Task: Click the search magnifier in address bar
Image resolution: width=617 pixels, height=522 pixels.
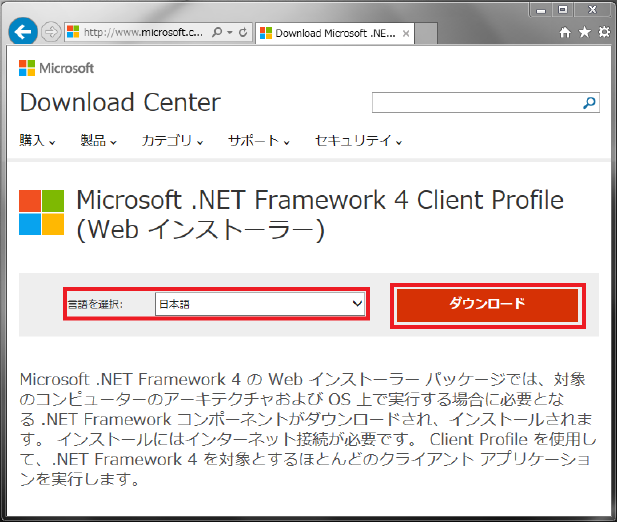Action: [x=217, y=32]
